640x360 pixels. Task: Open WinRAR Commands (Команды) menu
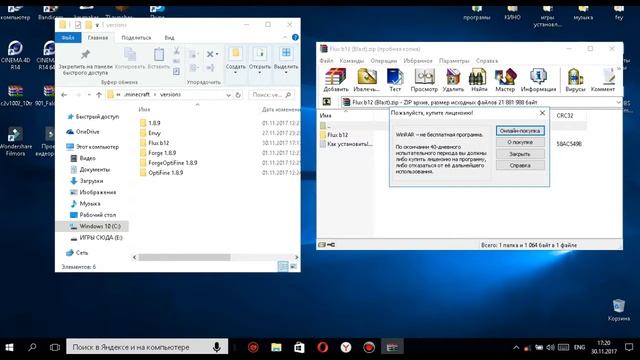[351, 60]
